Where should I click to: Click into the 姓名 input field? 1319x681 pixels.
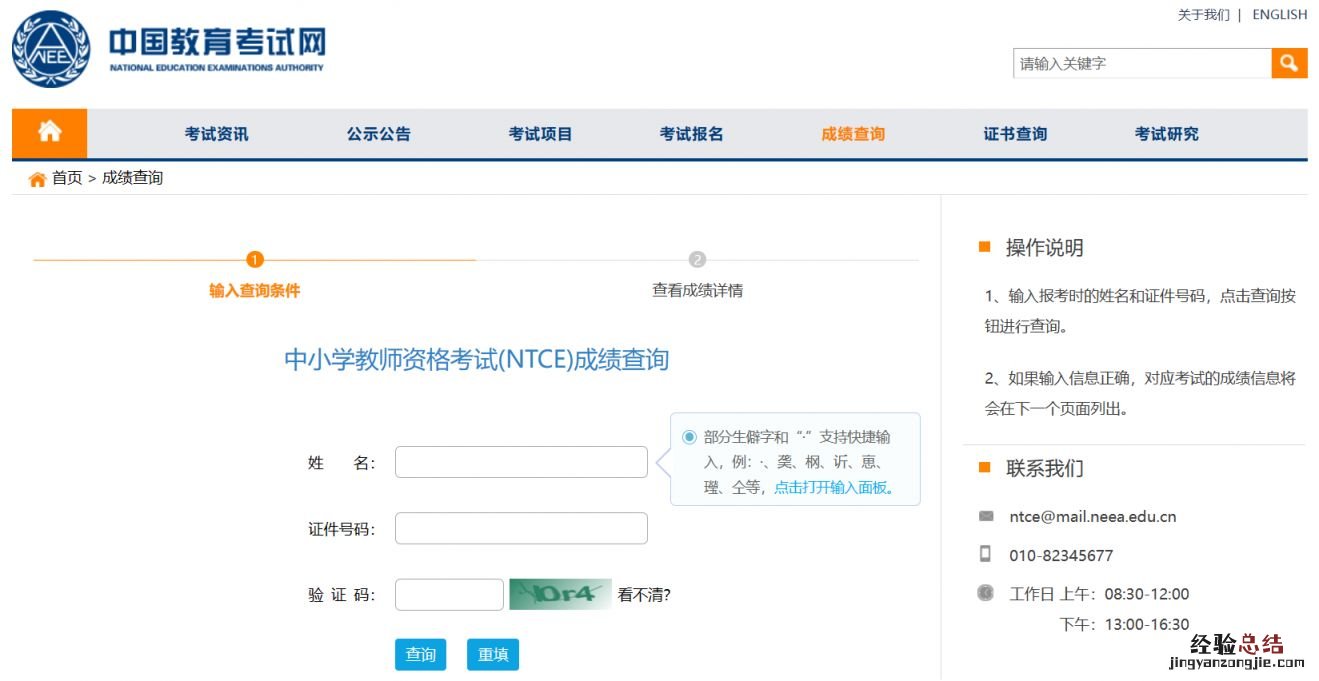(x=521, y=462)
